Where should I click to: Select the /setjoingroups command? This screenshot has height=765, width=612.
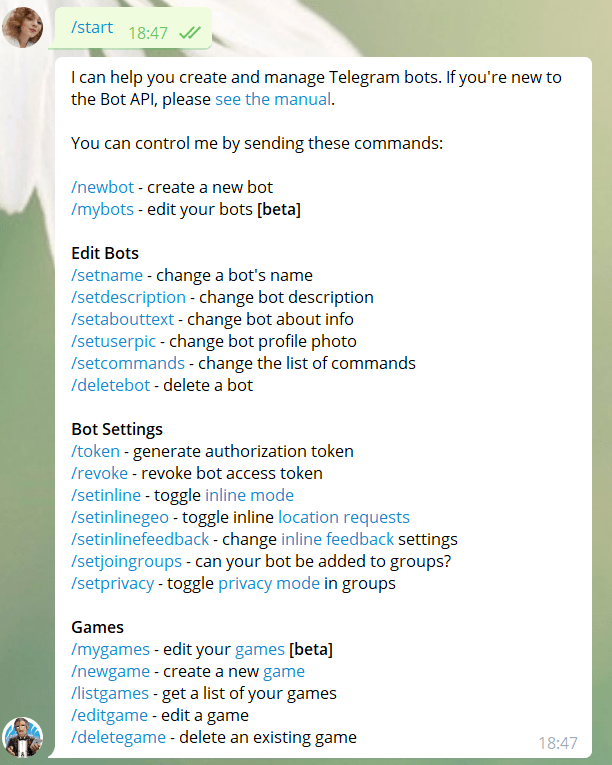tap(126, 561)
